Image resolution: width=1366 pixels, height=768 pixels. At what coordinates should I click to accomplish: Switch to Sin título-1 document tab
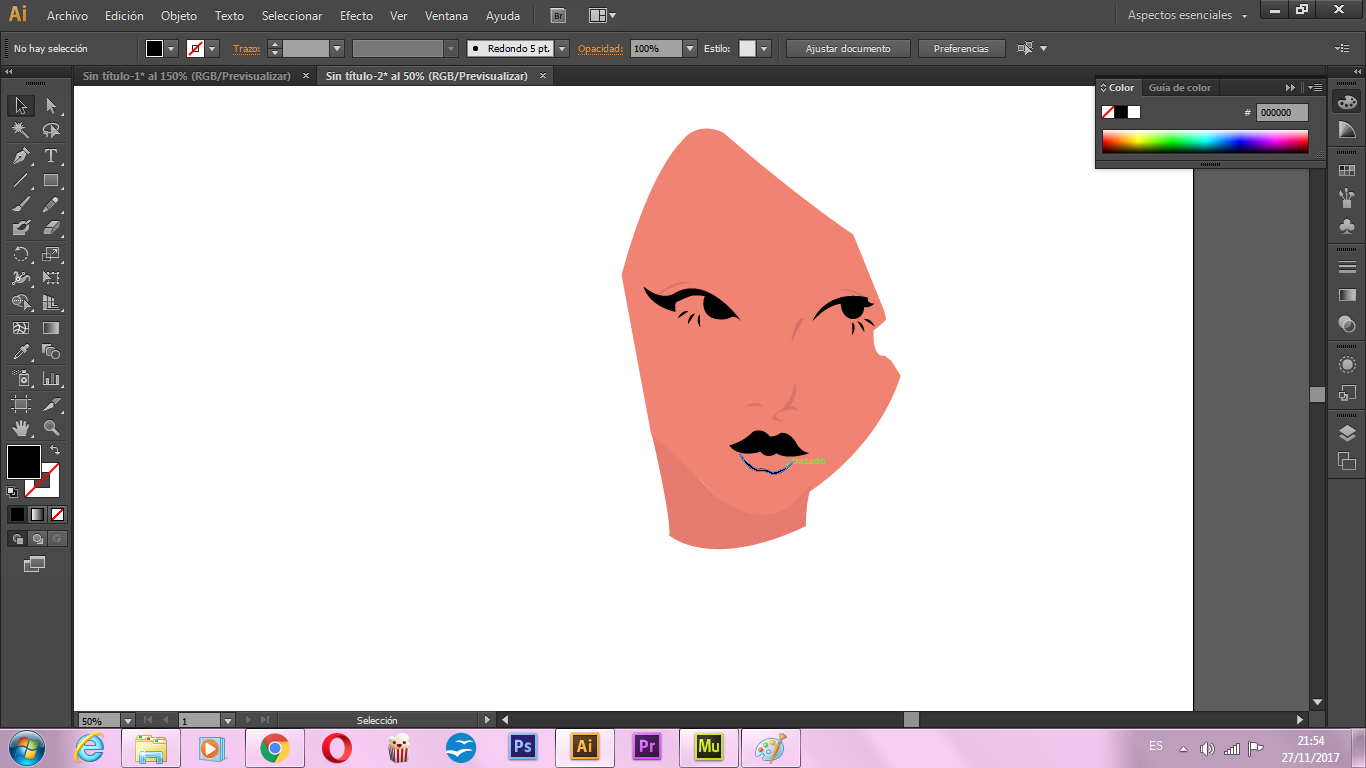click(187, 76)
